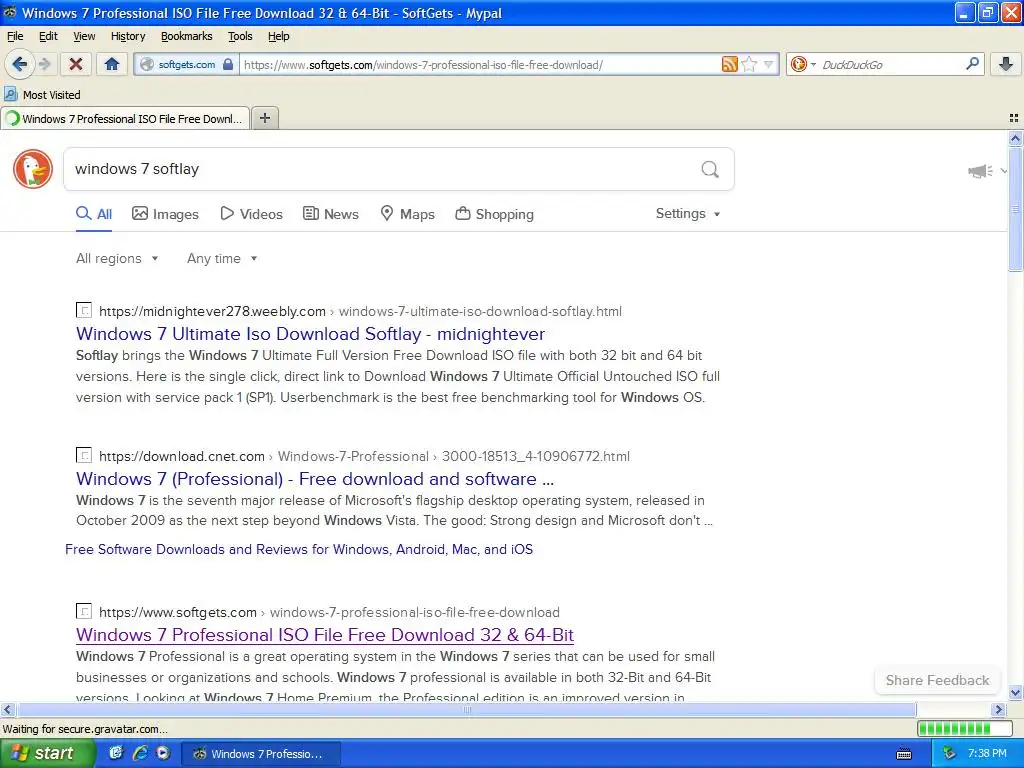Open the address bar history dropdown arrow
The image size is (1024, 768).
click(x=769, y=64)
